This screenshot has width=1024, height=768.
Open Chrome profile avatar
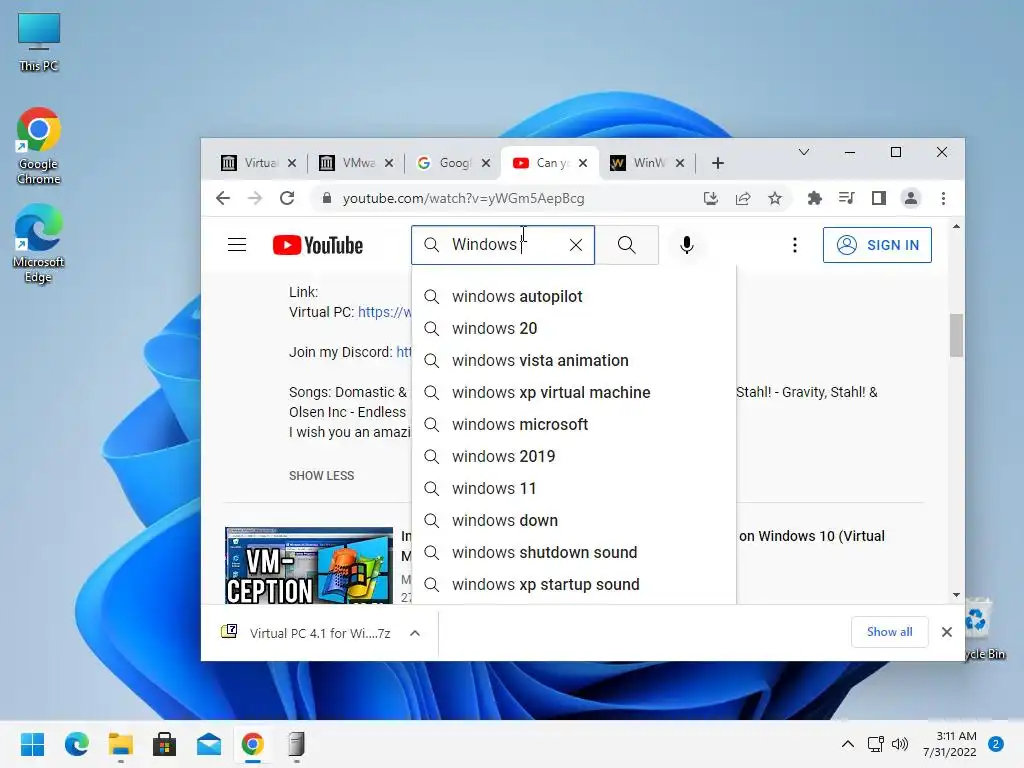coord(910,198)
